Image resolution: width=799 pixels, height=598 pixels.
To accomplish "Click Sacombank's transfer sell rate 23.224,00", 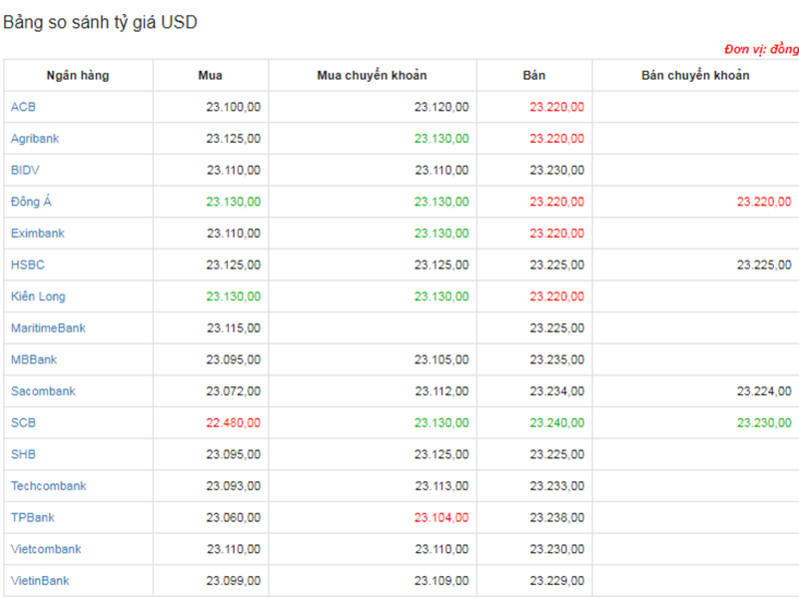I will [764, 391].
